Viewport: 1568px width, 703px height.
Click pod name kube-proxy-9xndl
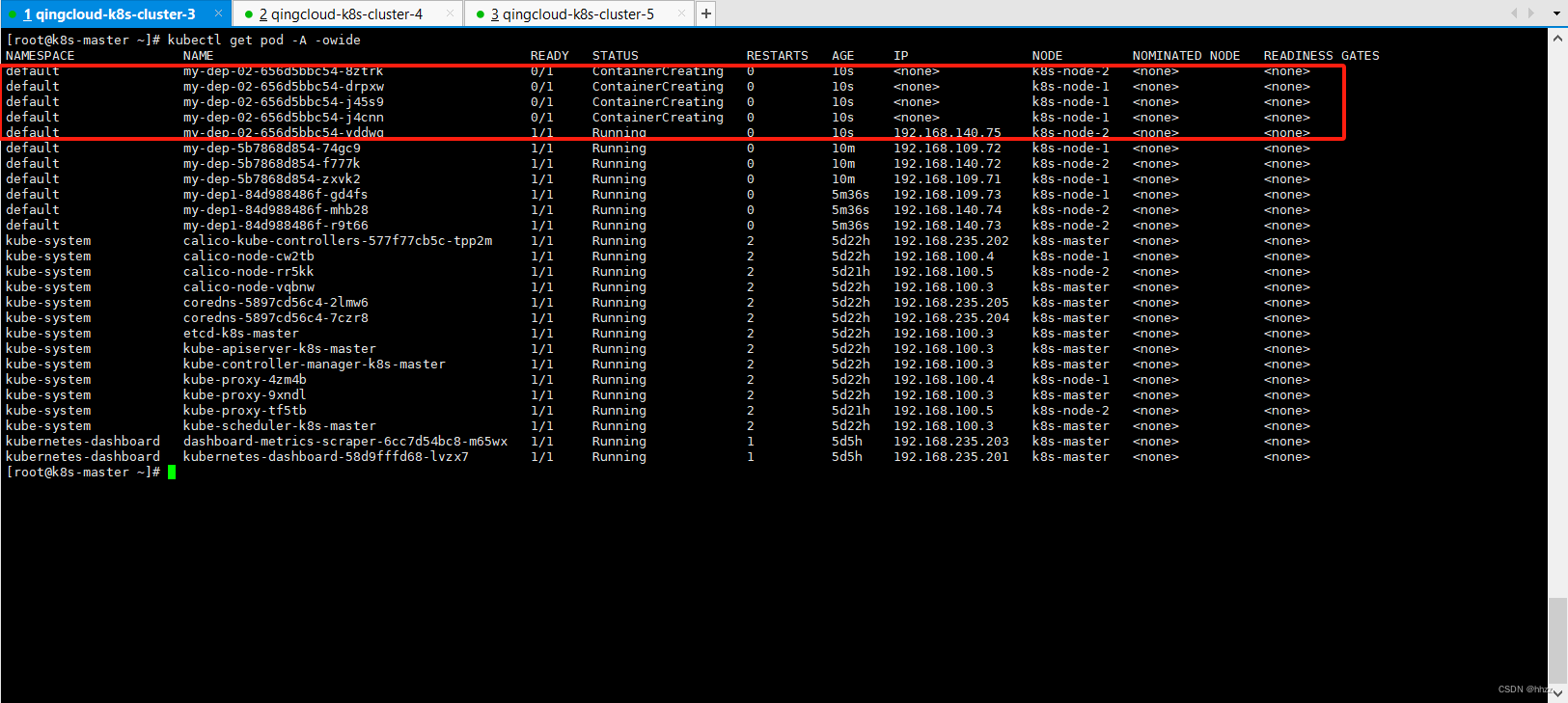[x=245, y=395]
